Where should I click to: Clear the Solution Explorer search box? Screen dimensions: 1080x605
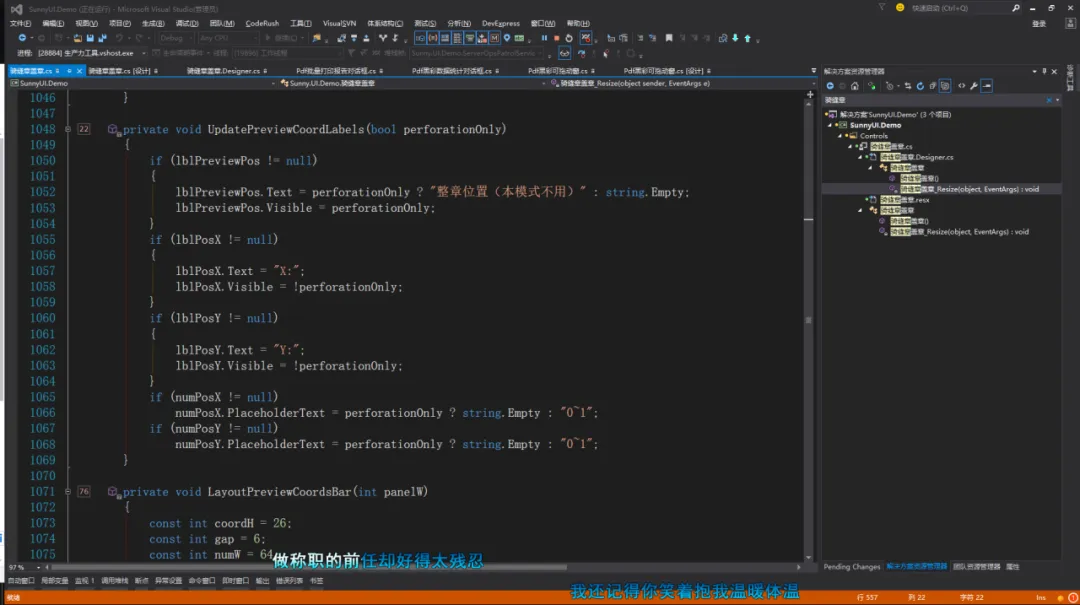(x=1049, y=100)
